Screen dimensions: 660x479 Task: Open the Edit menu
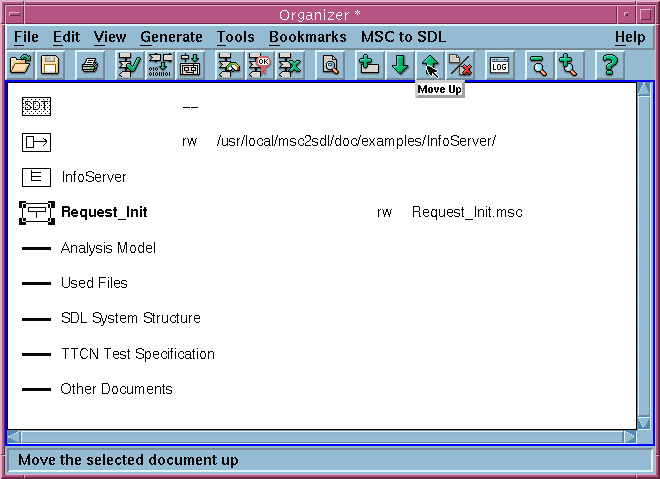pyautogui.click(x=66, y=37)
